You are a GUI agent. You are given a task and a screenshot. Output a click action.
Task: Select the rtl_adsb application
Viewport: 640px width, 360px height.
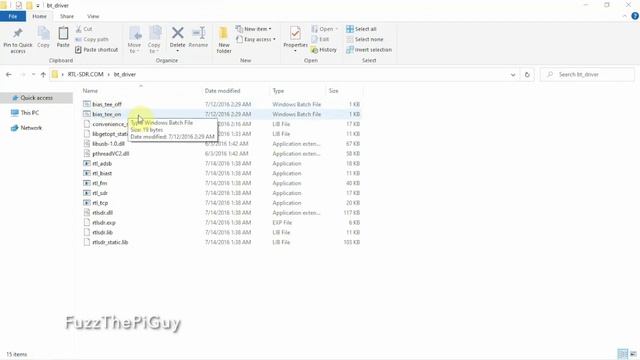[221, 163]
